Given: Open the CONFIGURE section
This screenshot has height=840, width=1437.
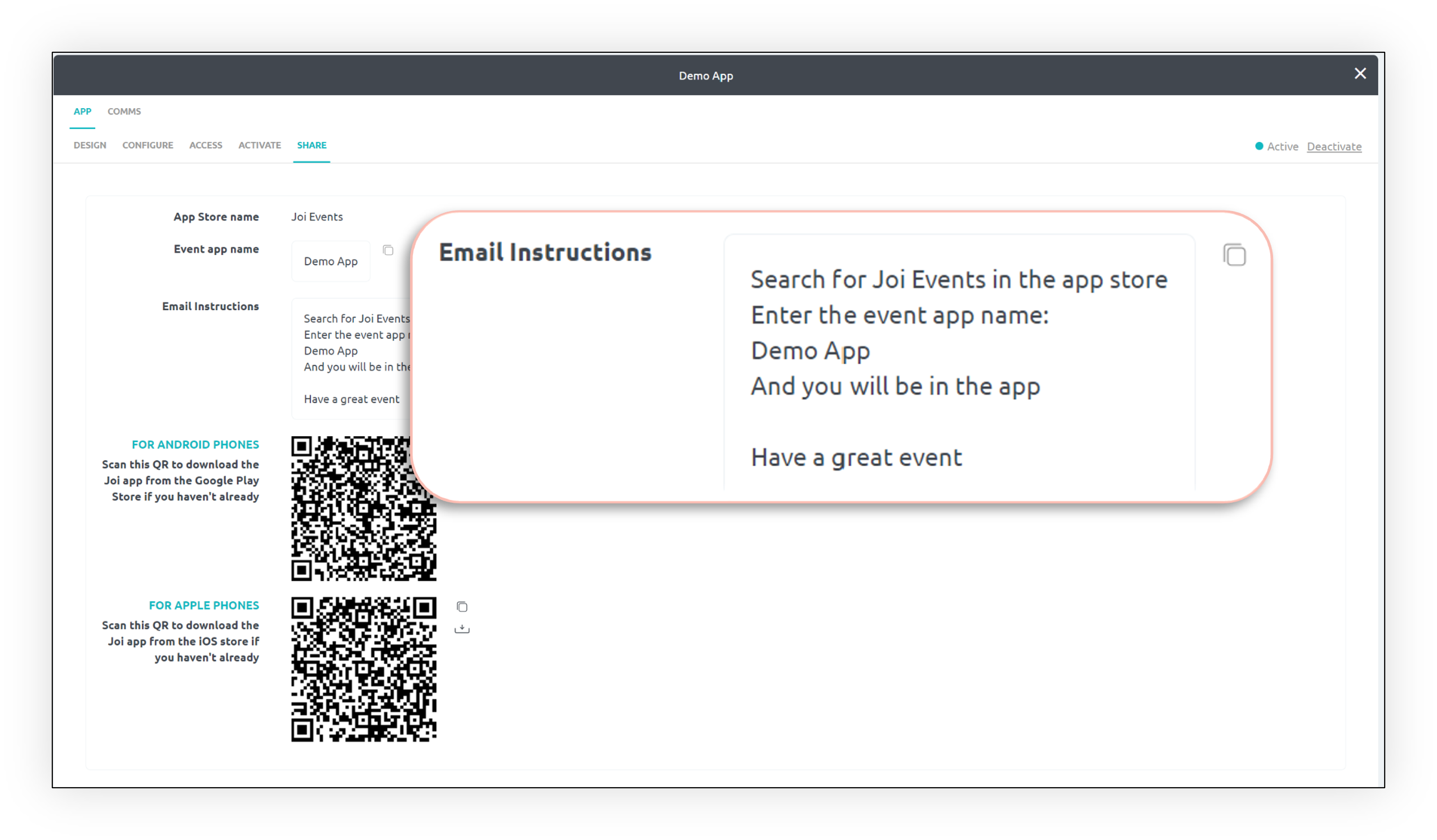Looking at the screenshot, I should (147, 145).
